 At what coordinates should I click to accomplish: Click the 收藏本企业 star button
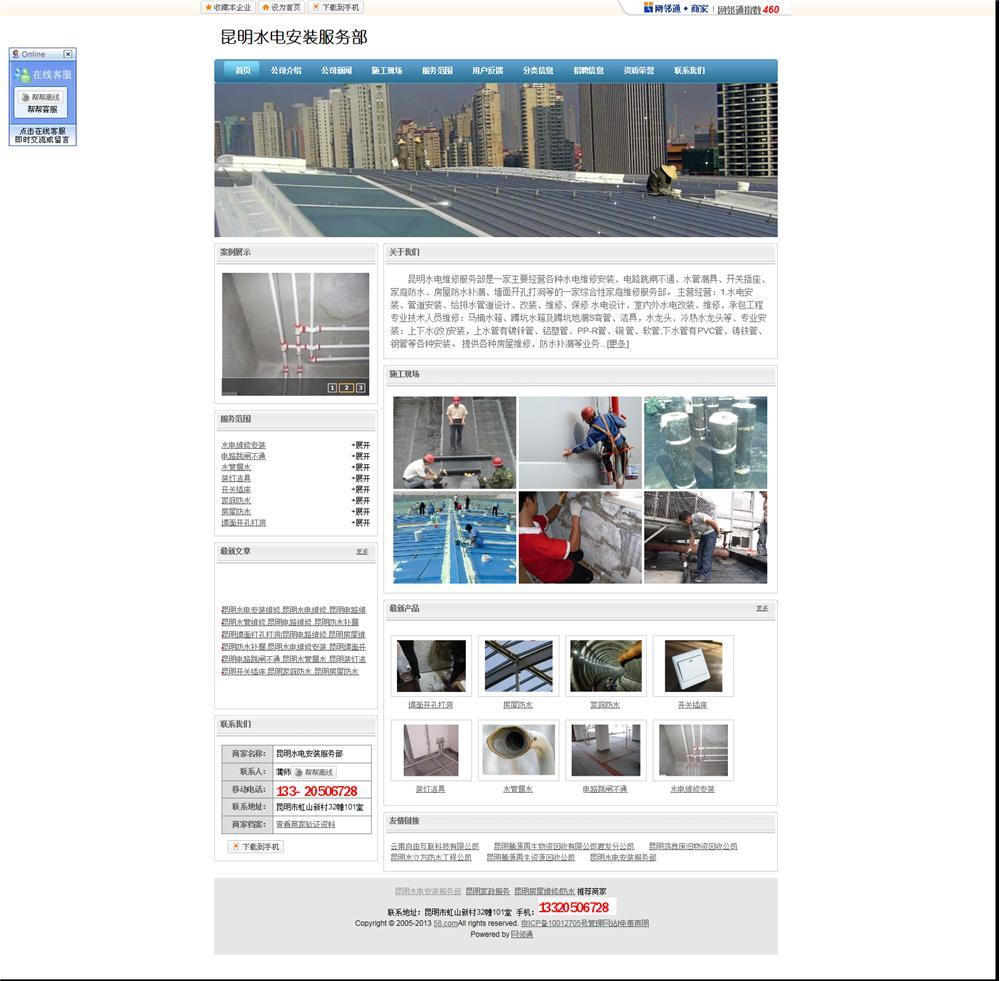tap(228, 7)
